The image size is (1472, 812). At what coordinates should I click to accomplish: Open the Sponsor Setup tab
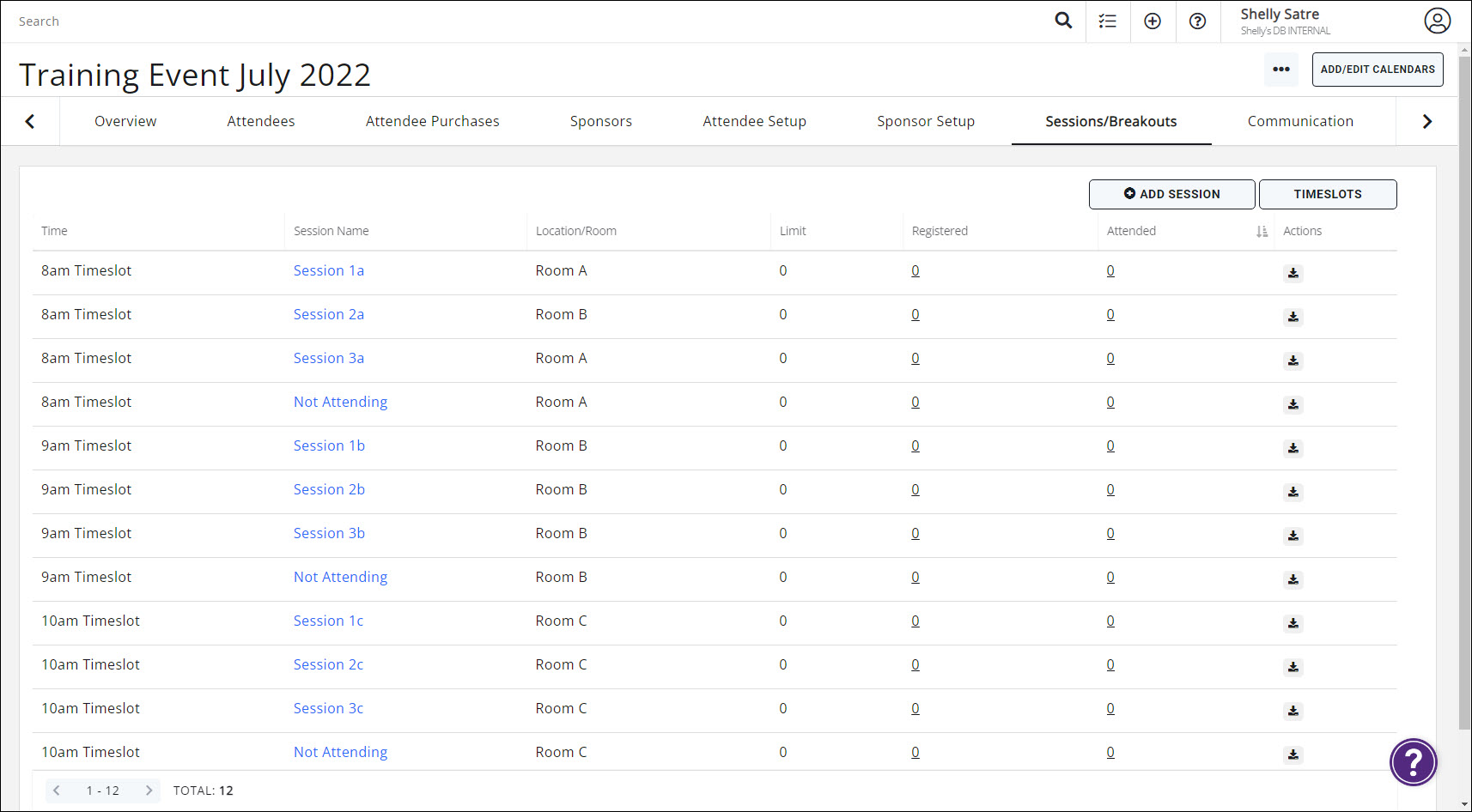click(x=926, y=121)
